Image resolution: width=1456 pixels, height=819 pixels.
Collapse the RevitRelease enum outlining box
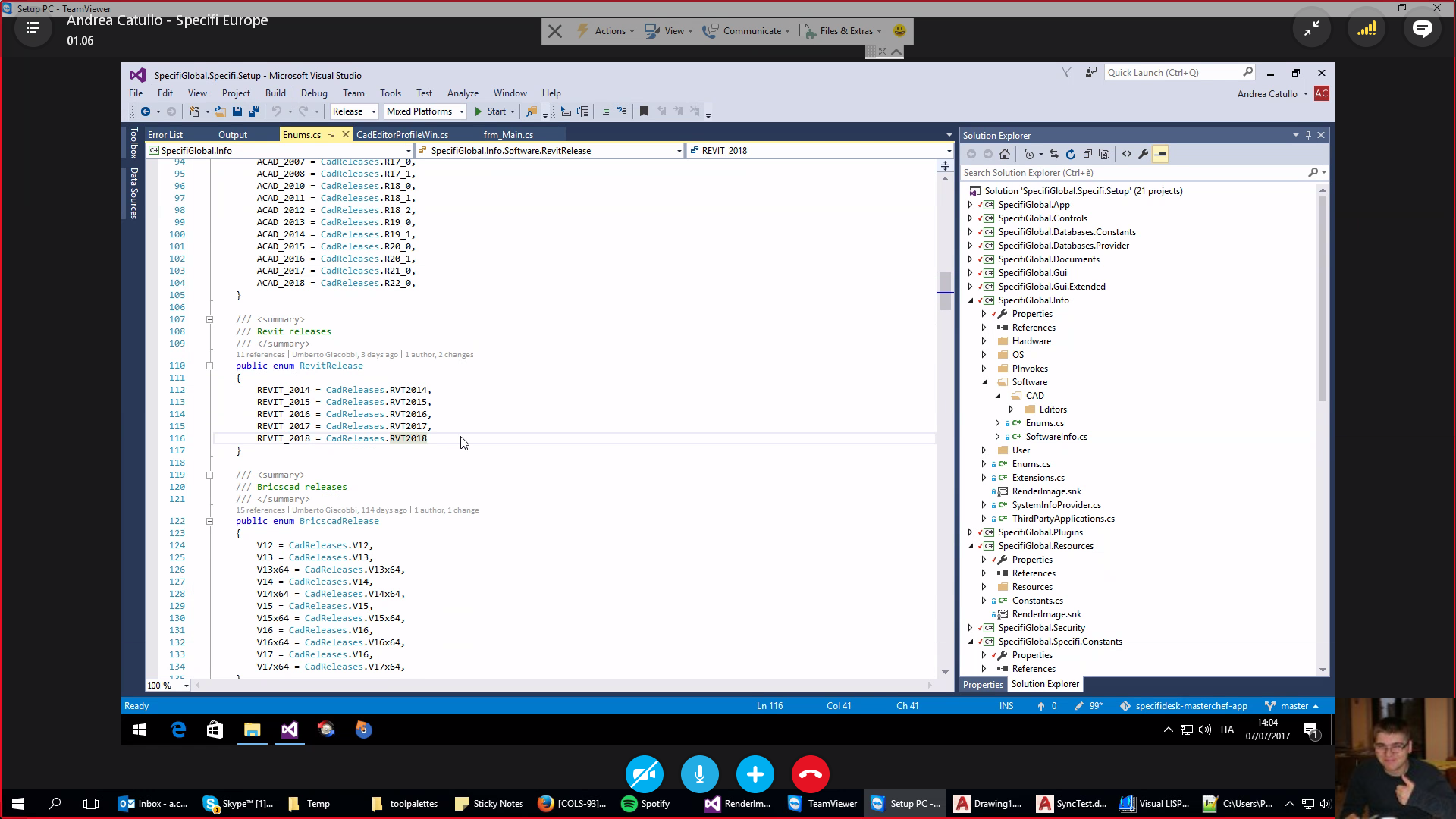[x=209, y=366]
